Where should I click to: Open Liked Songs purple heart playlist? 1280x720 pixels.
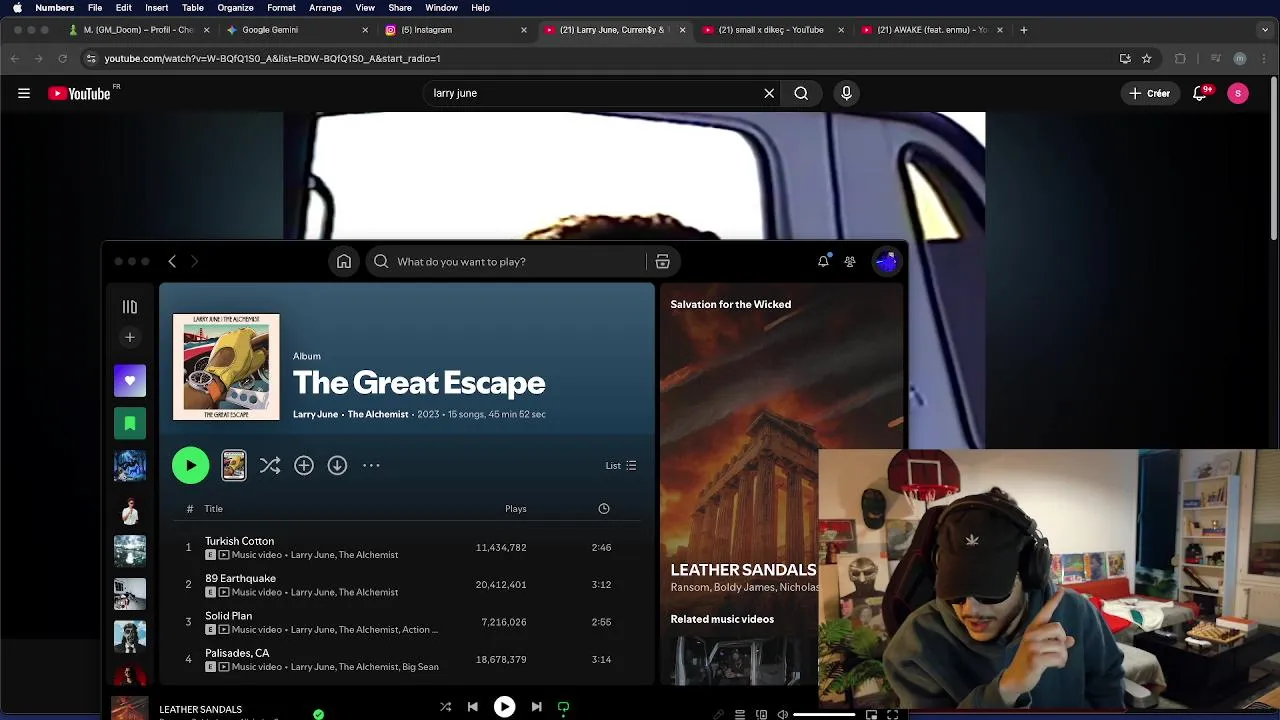click(130, 381)
